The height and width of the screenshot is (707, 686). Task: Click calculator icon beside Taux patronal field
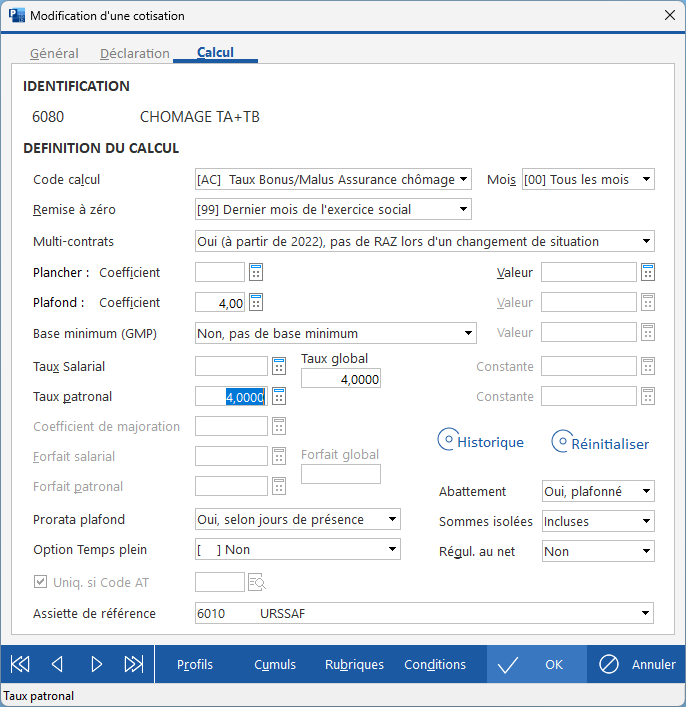(x=279, y=396)
